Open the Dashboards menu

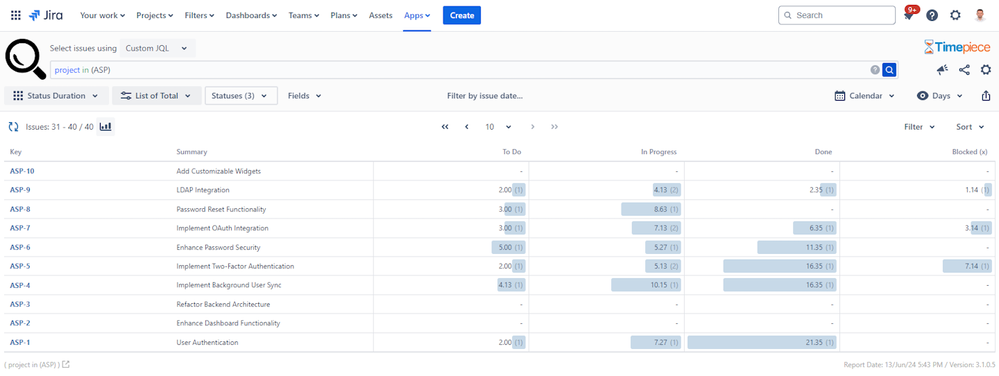tap(252, 15)
